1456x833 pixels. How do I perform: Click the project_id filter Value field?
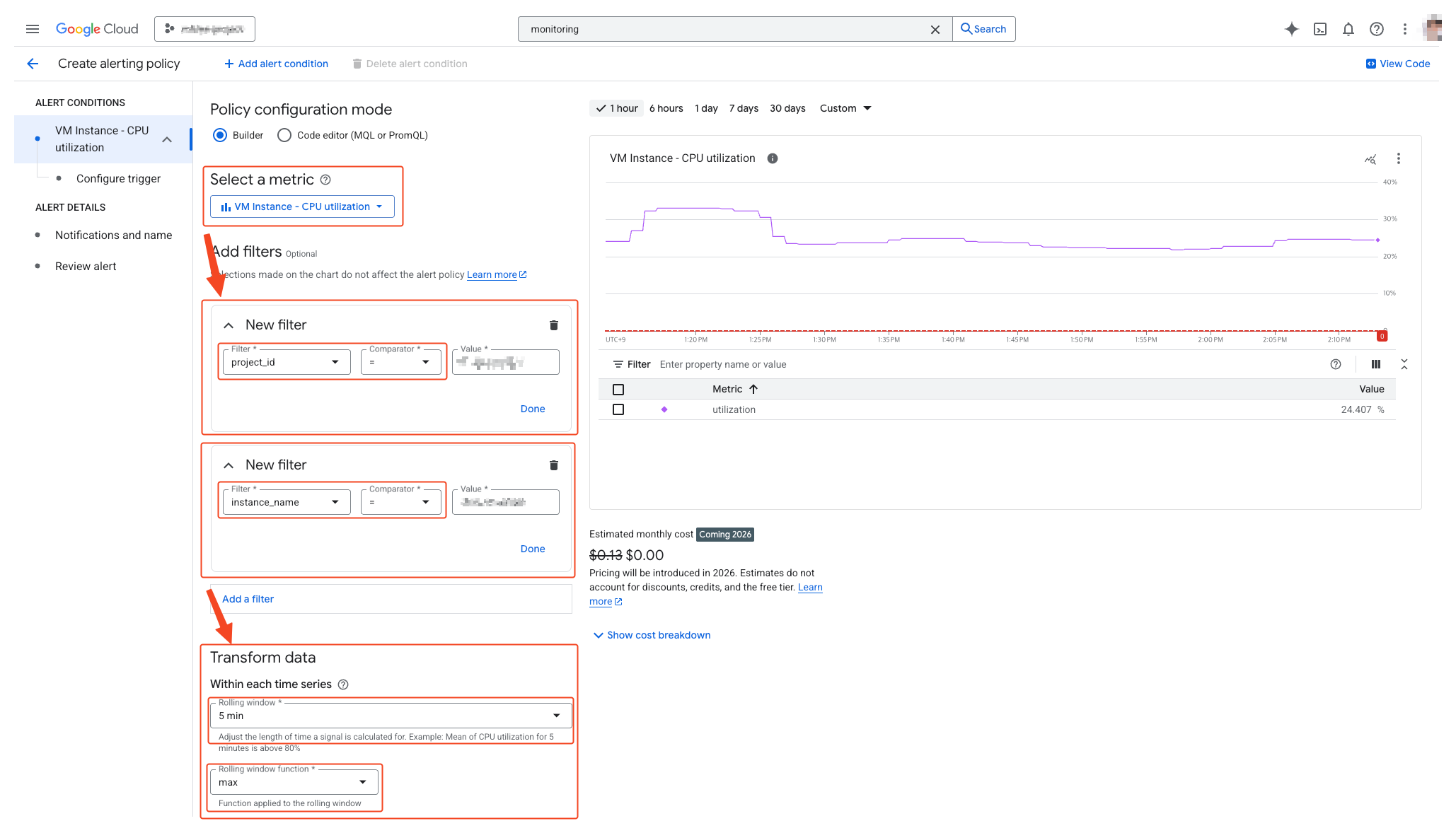click(506, 362)
